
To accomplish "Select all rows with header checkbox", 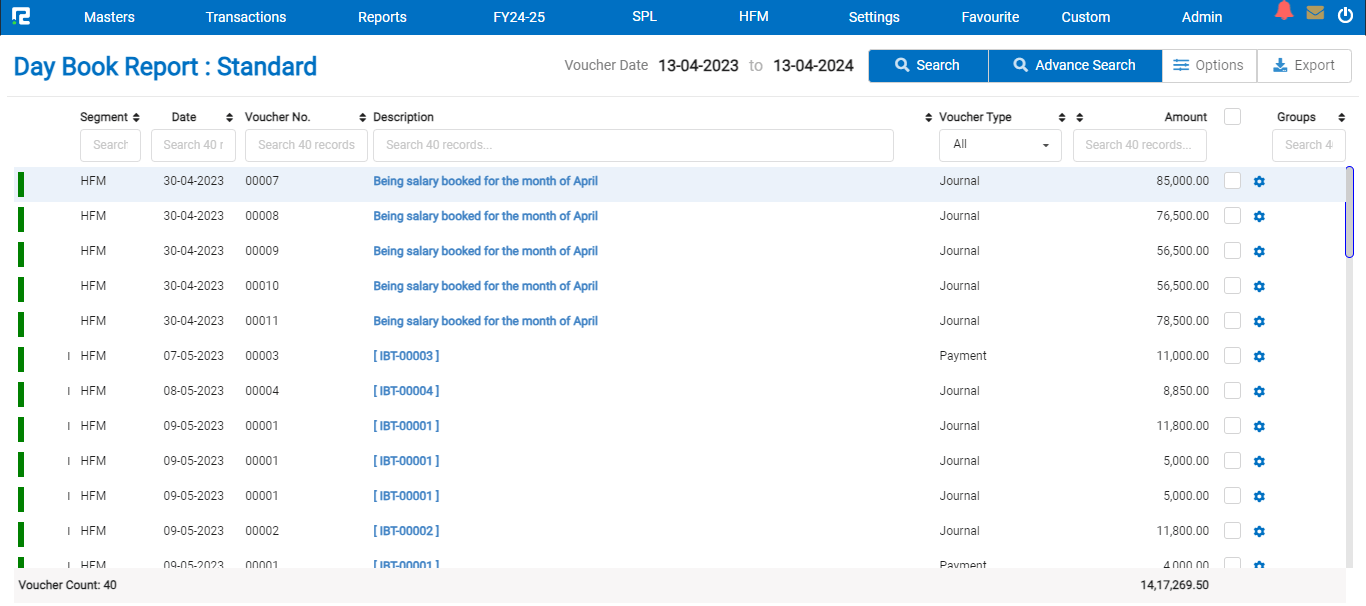I will click(x=1232, y=117).
